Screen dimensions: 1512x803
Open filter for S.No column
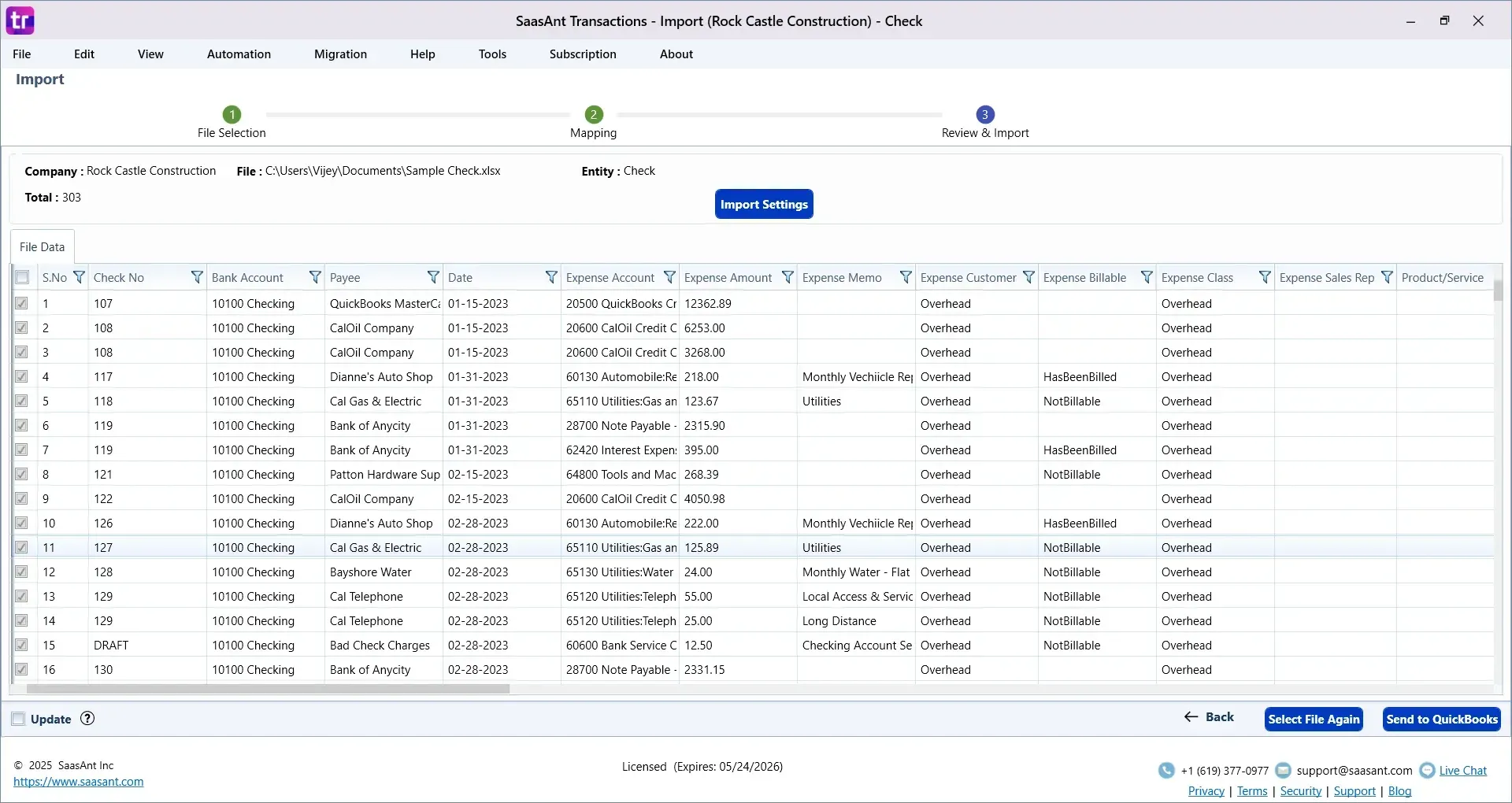pyautogui.click(x=79, y=277)
